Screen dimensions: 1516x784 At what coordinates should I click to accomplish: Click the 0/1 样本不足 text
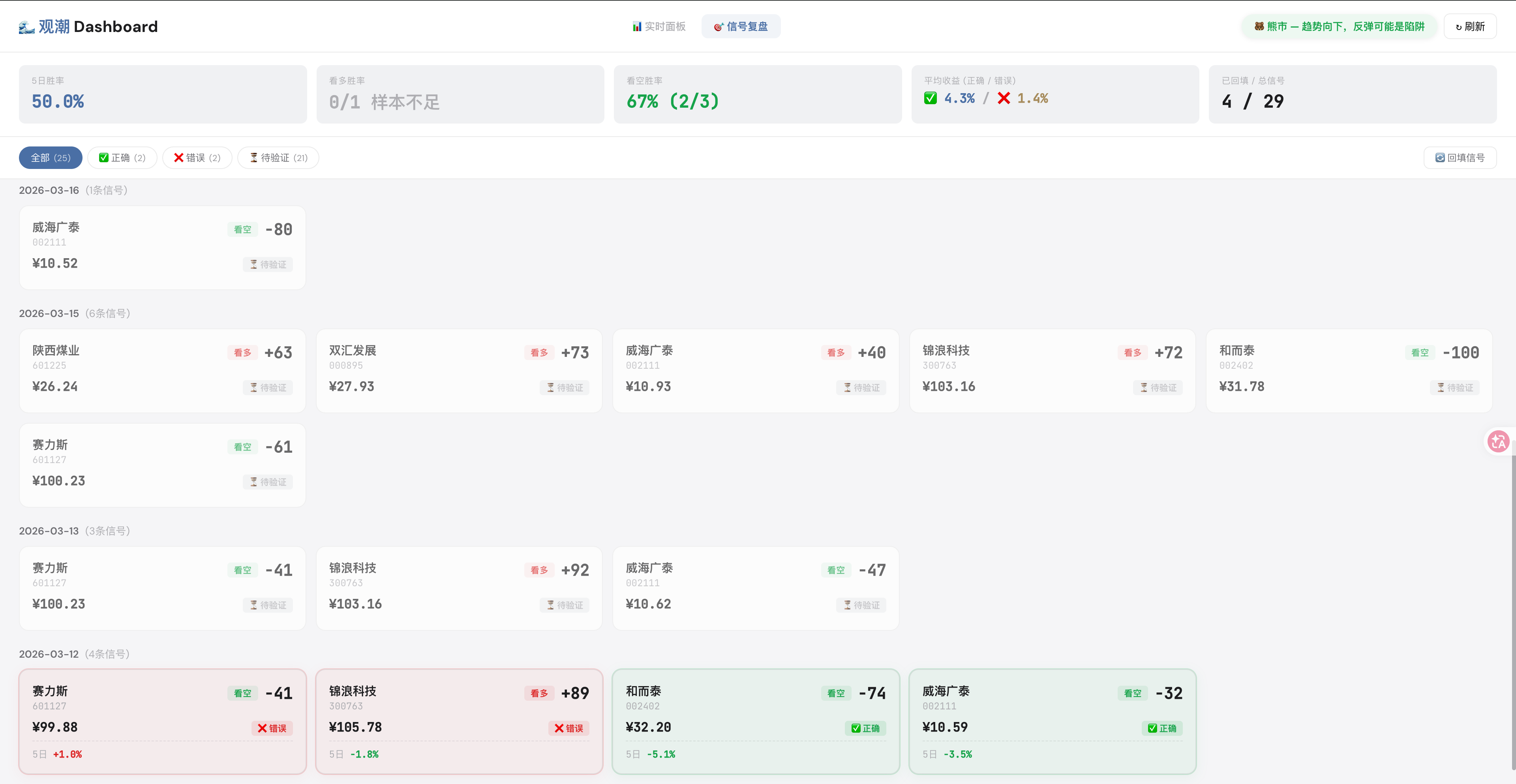(x=384, y=102)
